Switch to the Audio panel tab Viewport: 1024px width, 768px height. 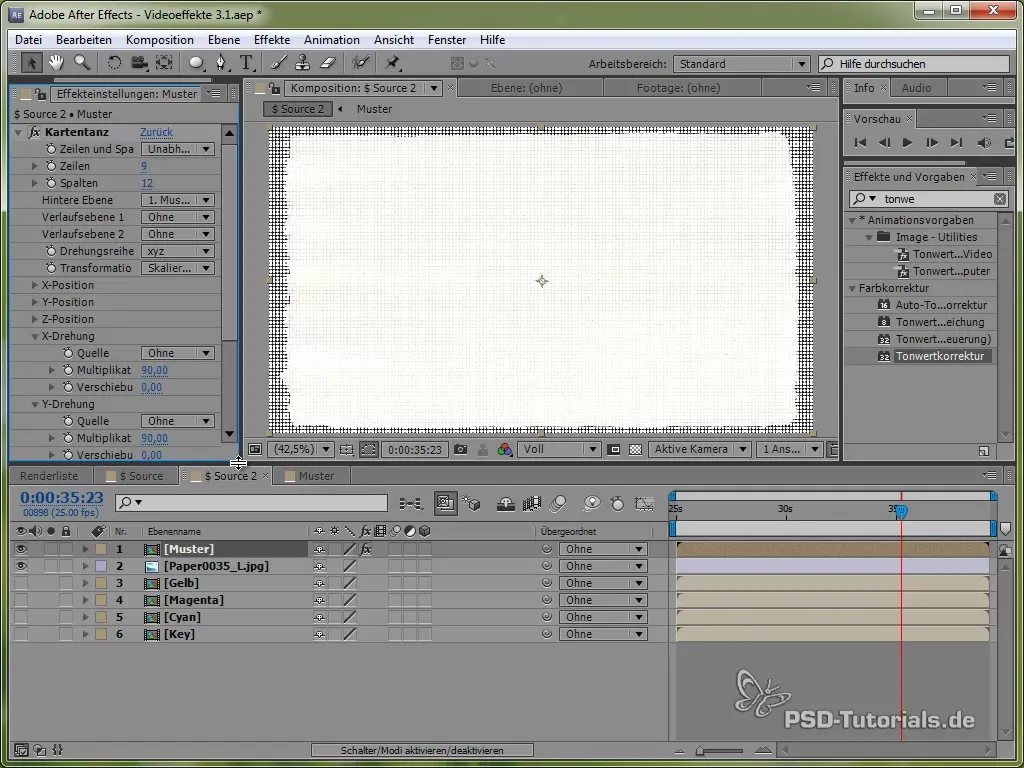916,88
